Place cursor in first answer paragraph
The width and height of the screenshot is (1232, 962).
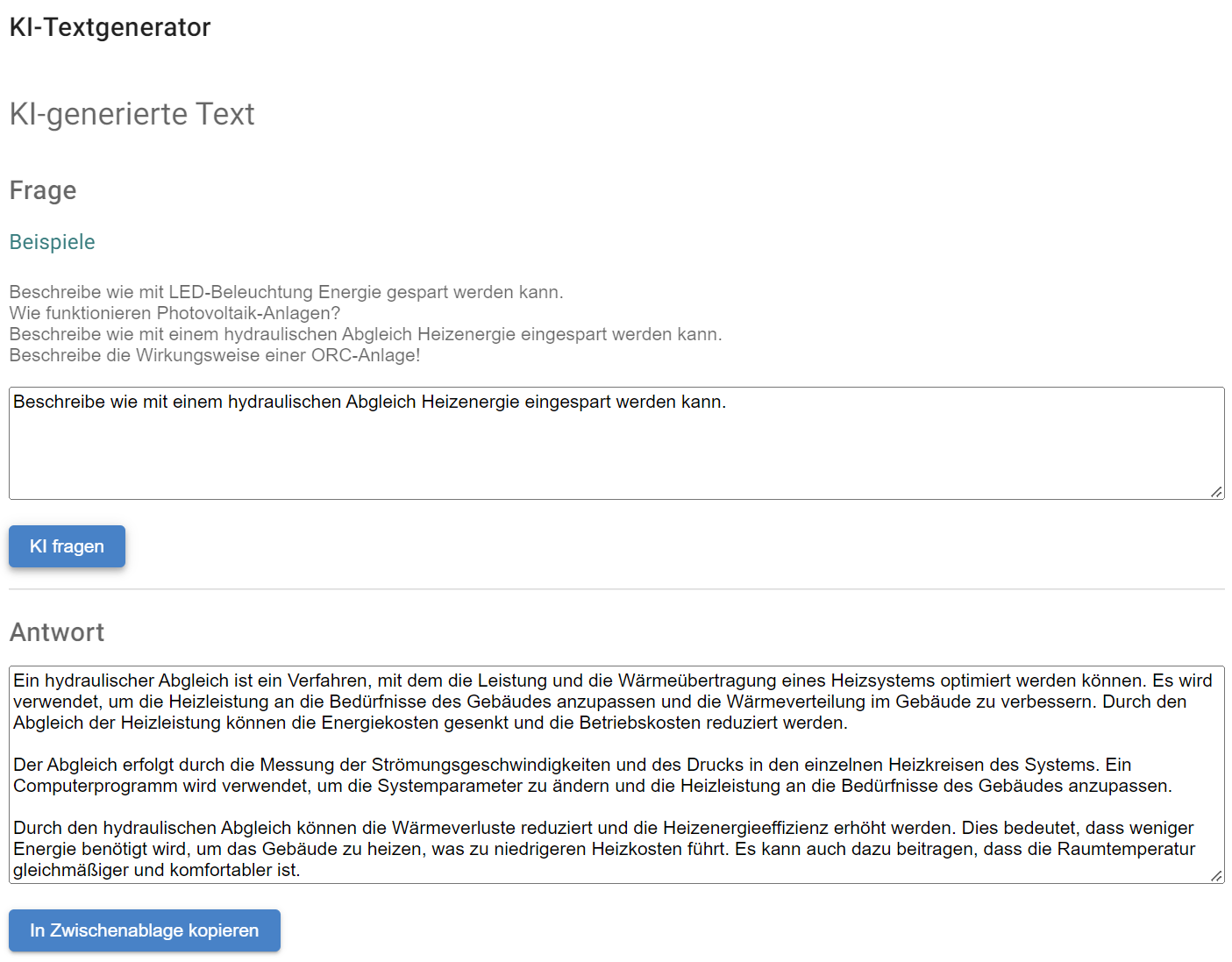coord(613,702)
